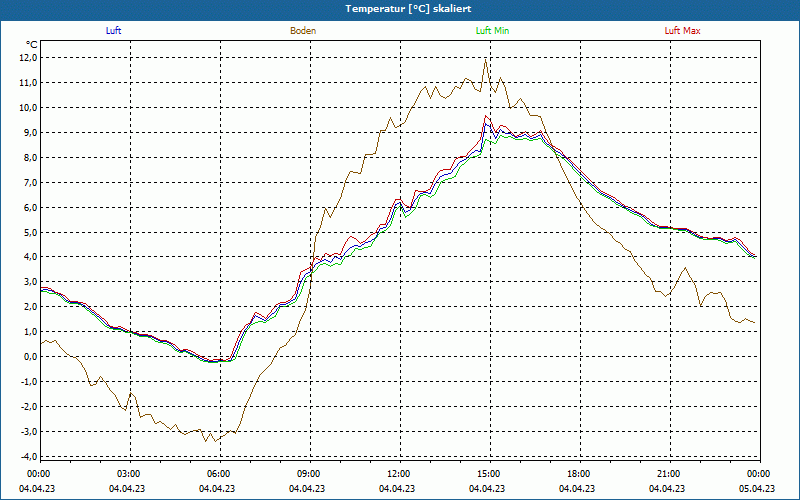
Task: Click the Boden curve minimum near 06:00
Action: [215, 441]
